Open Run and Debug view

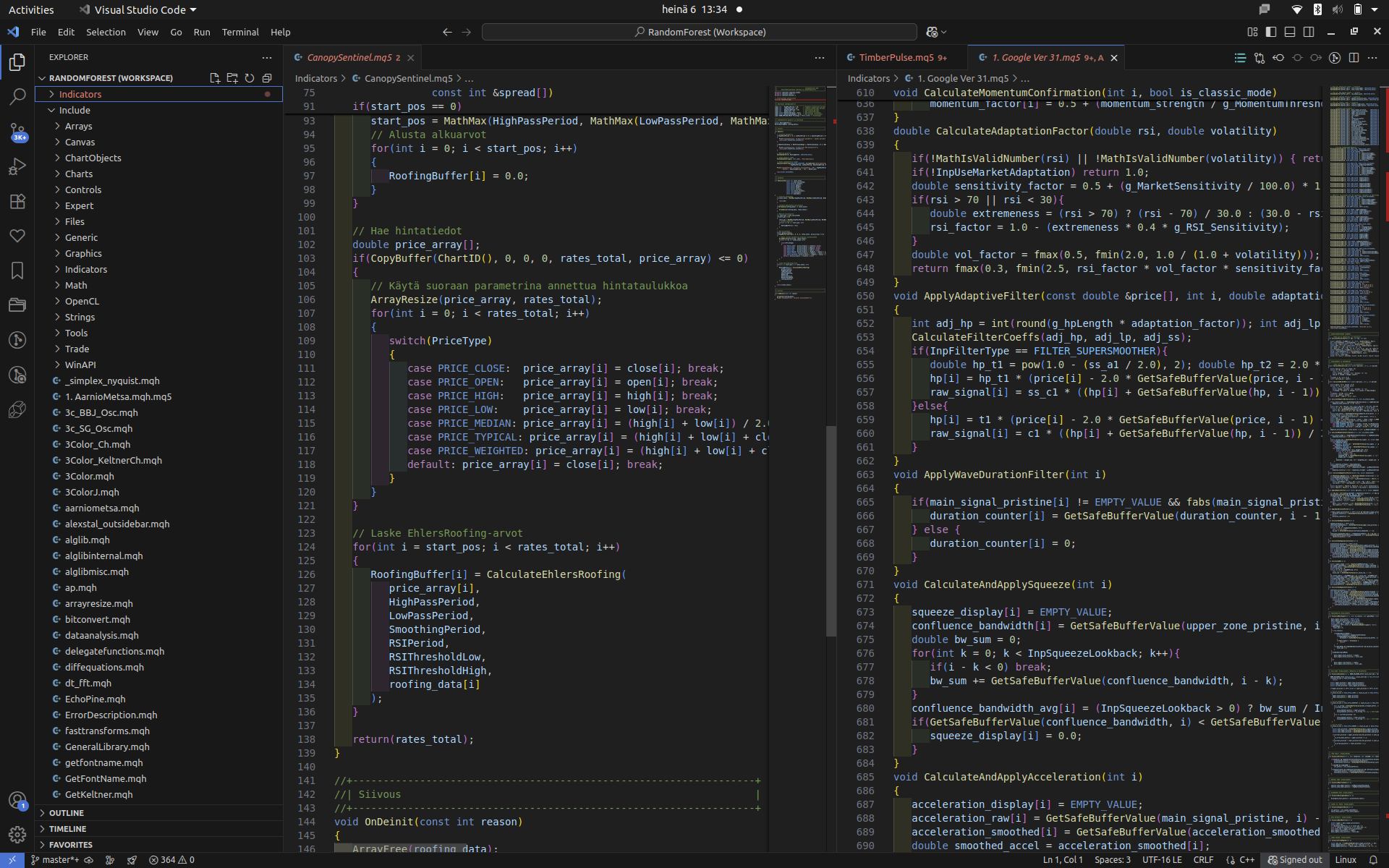point(17,166)
